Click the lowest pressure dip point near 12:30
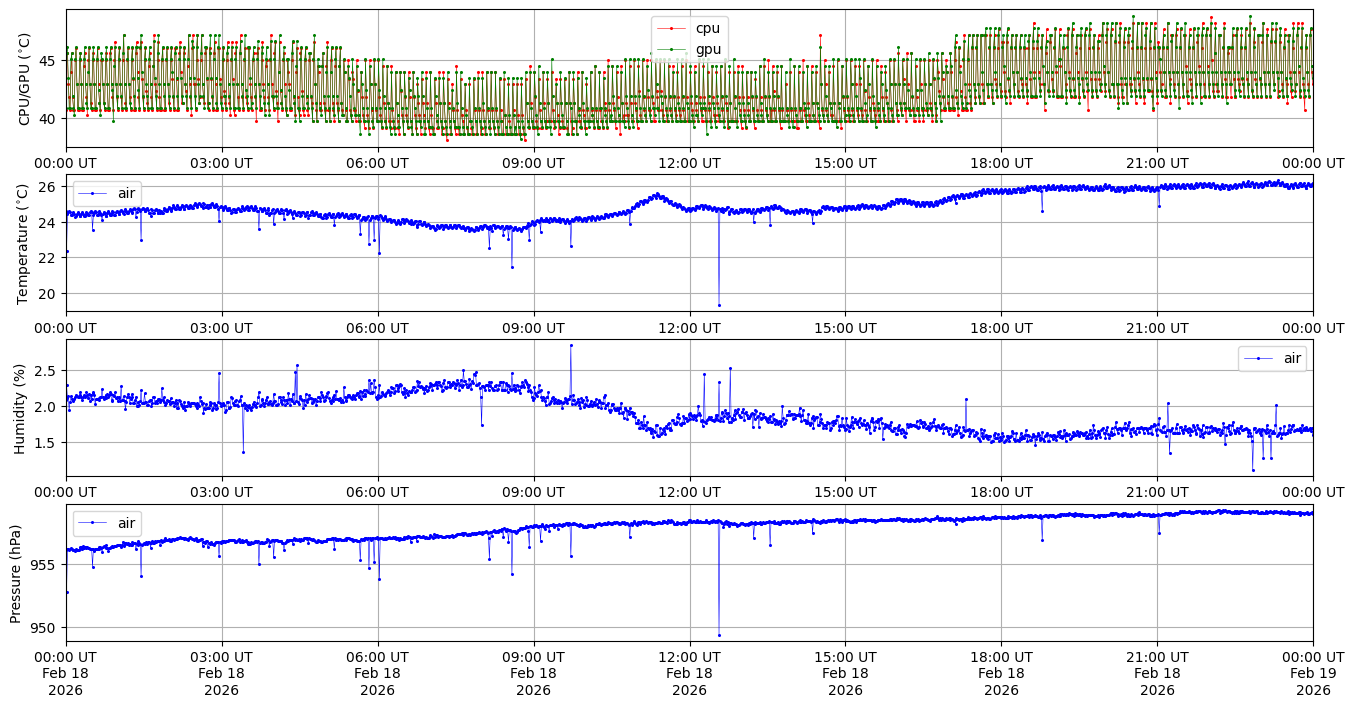Image resolution: width=1354 pixels, height=707 pixels. tap(719, 635)
